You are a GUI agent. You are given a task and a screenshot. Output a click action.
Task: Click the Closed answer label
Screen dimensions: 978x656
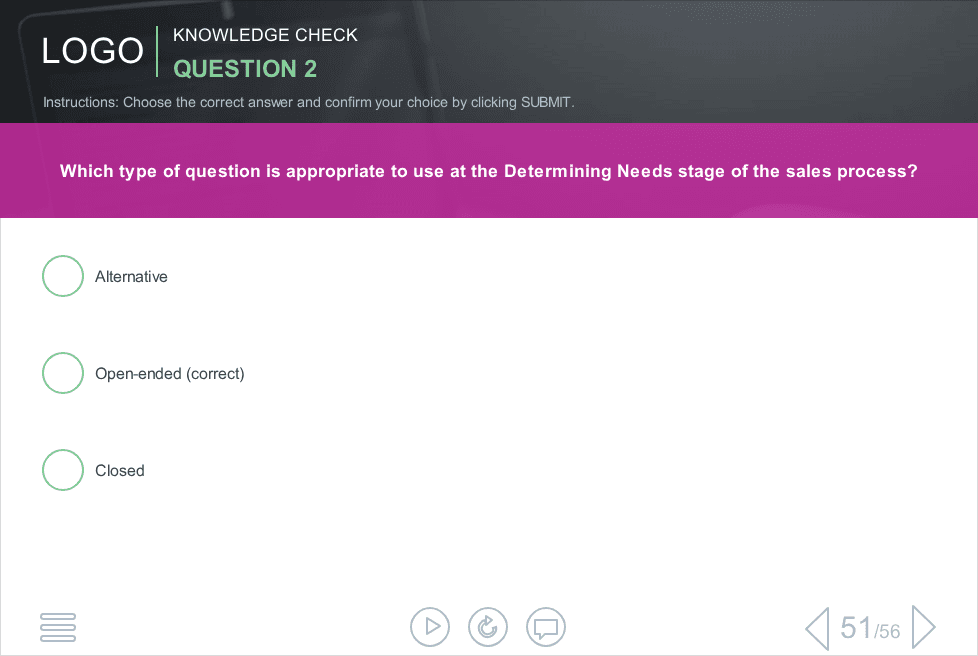[120, 470]
